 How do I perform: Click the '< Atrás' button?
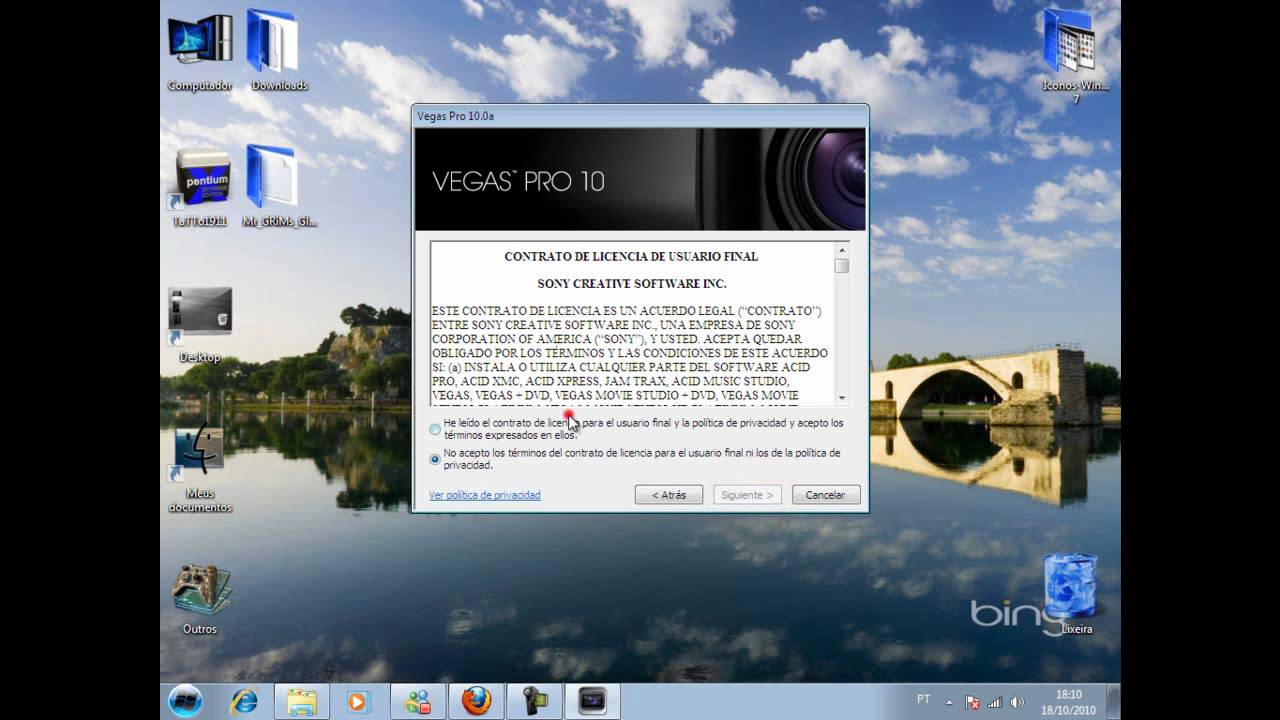pyautogui.click(x=669, y=495)
